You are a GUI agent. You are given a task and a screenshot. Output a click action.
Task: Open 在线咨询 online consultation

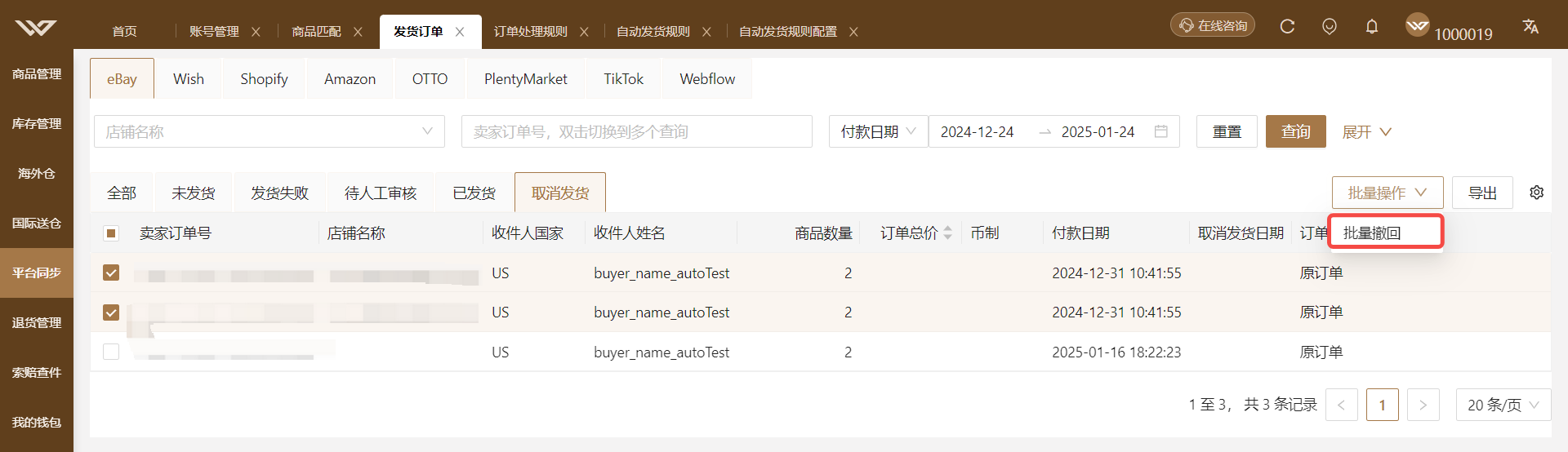[x=1213, y=25]
